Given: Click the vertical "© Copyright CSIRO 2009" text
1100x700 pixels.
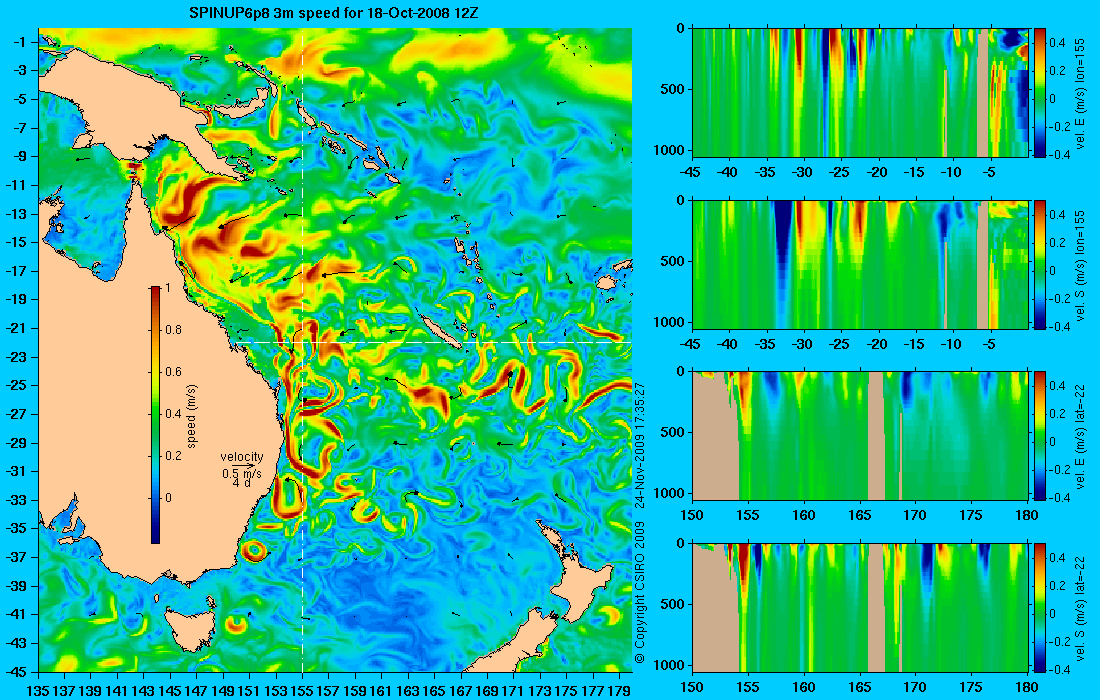Looking at the screenshot, I should click(639, 593).
